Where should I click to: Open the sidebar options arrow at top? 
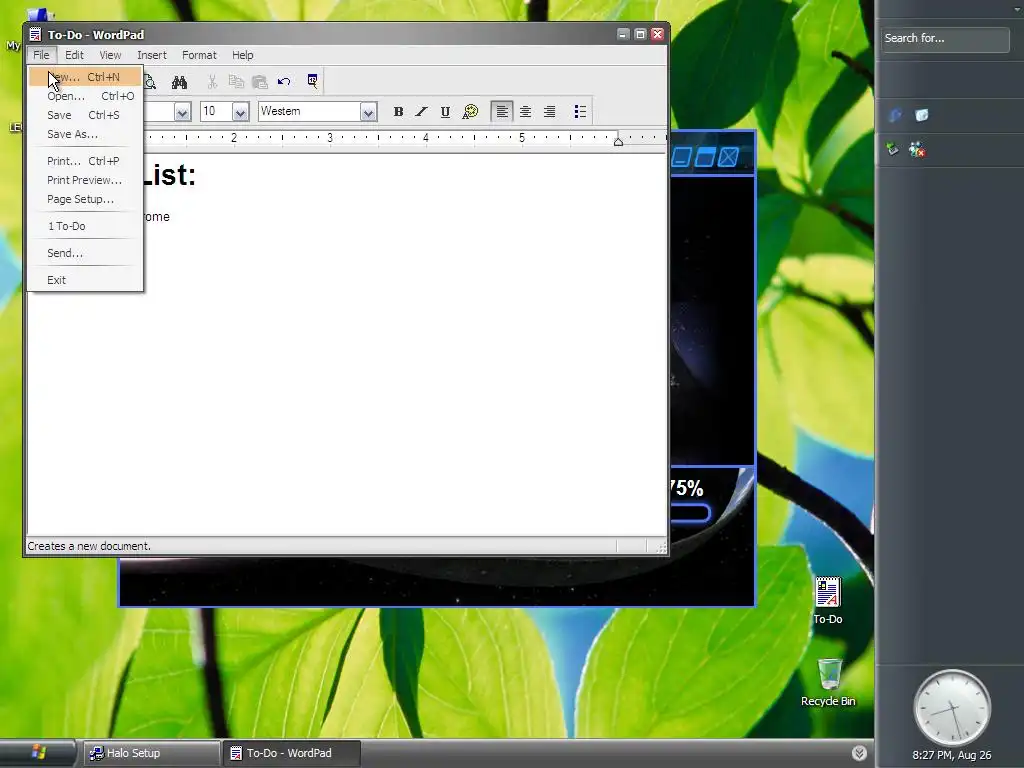[x=1017, y=8]
